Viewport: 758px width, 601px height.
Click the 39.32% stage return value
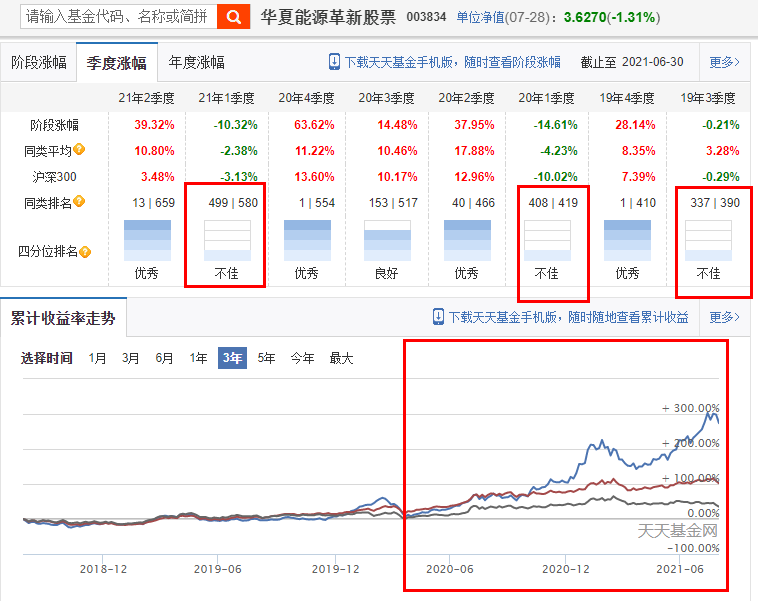tap(154, 125)
